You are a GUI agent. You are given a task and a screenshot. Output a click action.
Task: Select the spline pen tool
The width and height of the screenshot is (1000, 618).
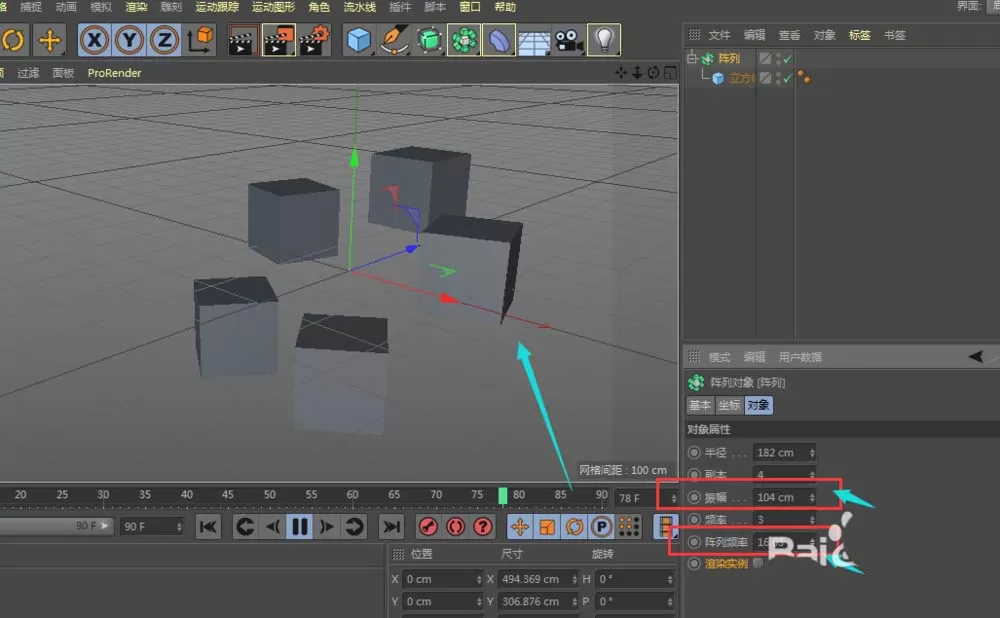394,40
